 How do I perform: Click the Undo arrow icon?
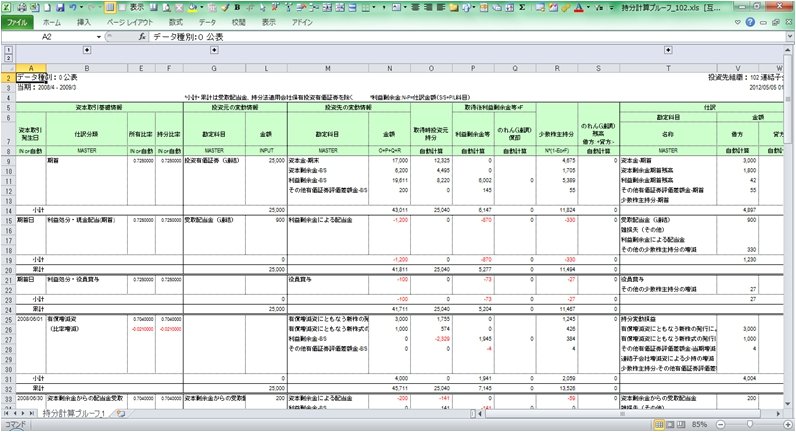coord(73,8)
